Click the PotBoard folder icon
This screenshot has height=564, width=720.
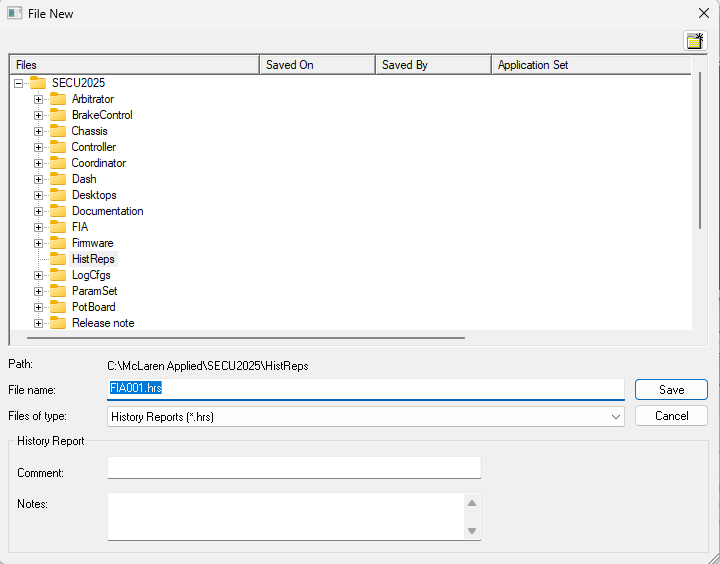tap(58, 307)
